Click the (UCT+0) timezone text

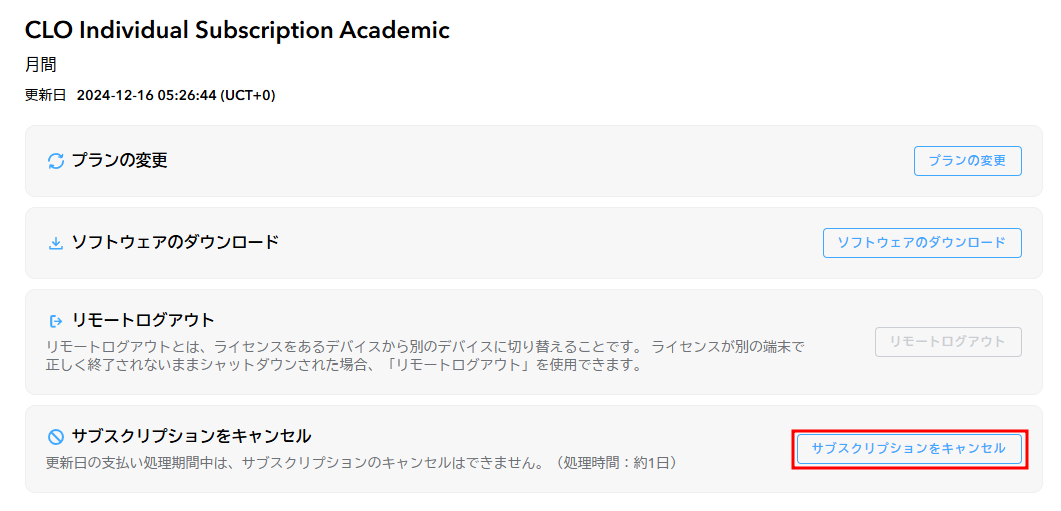(247, 95)
